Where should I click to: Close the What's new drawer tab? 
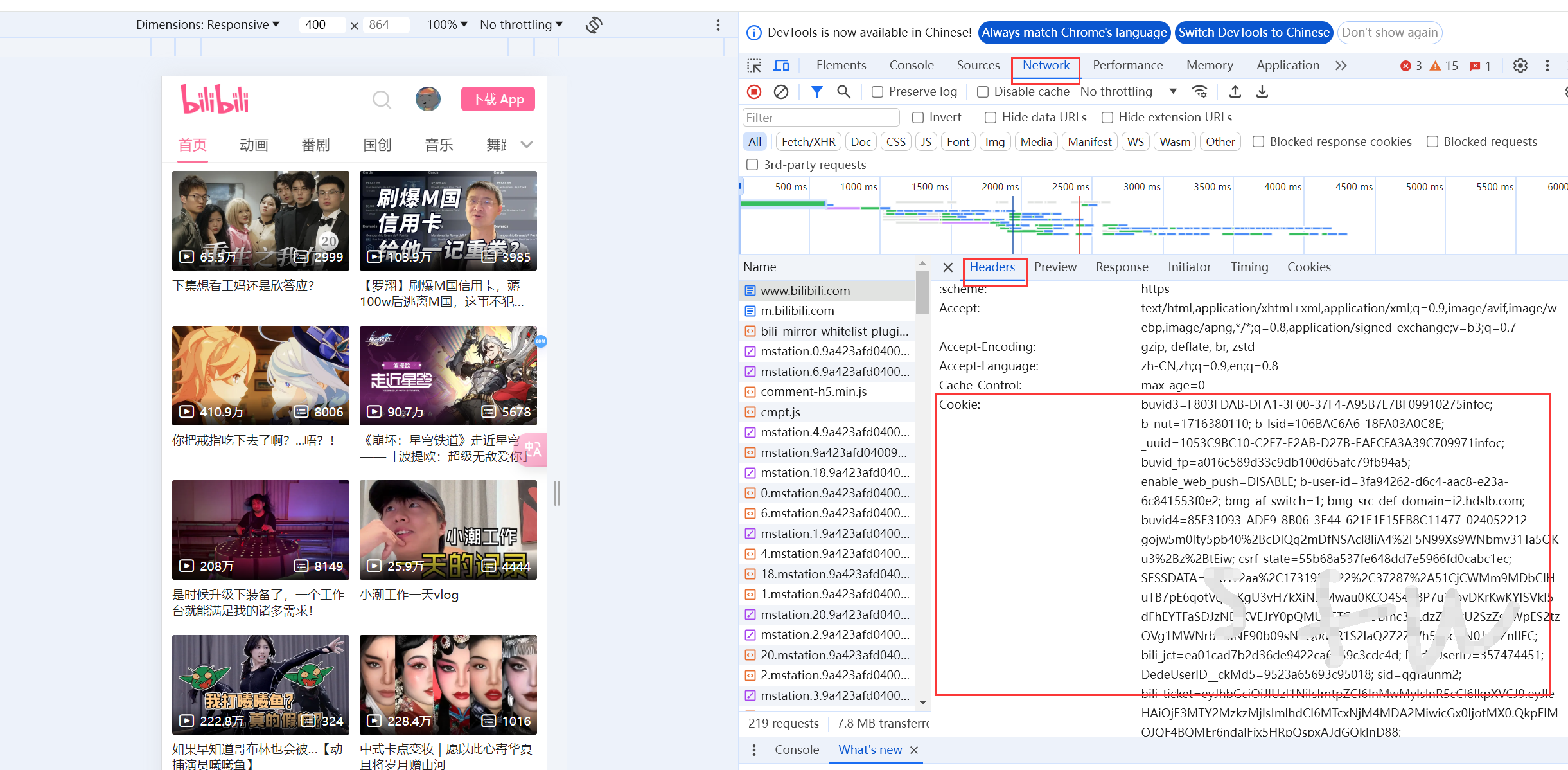[x=914, y=750]
